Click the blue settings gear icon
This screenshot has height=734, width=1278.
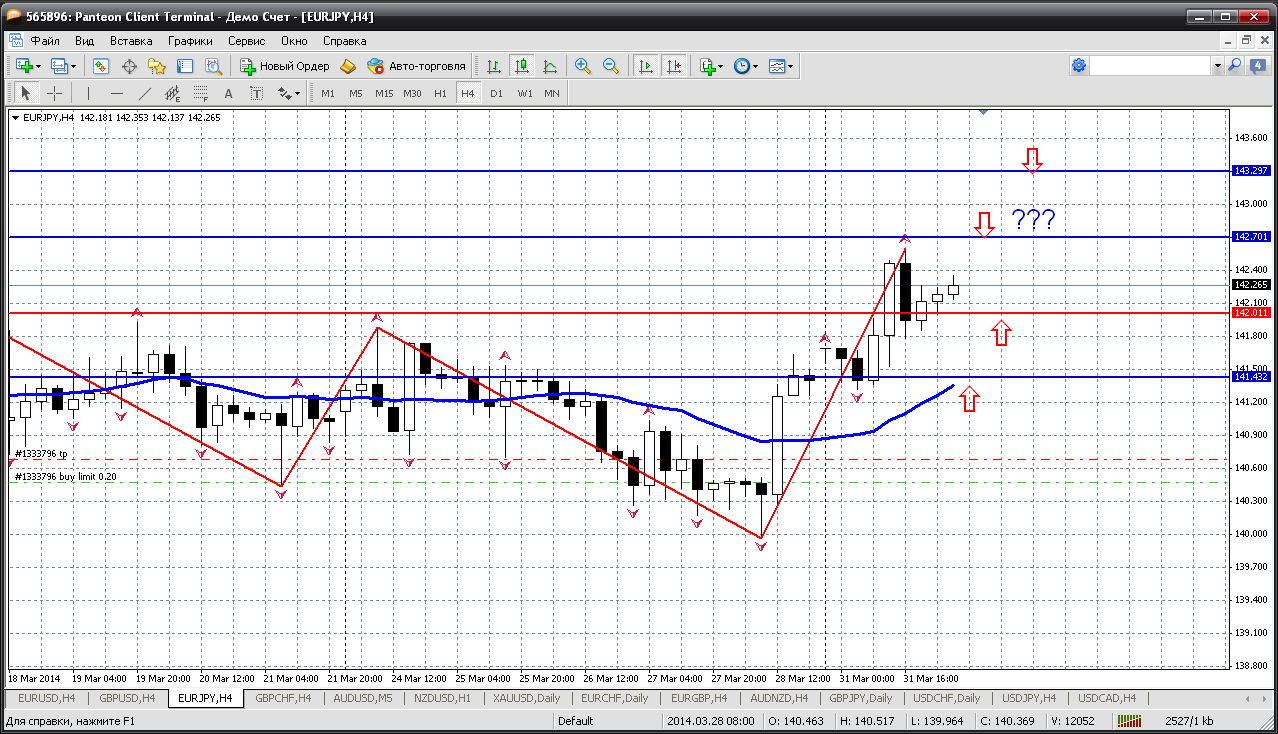pyautogui.click(x=1079, y=65)
